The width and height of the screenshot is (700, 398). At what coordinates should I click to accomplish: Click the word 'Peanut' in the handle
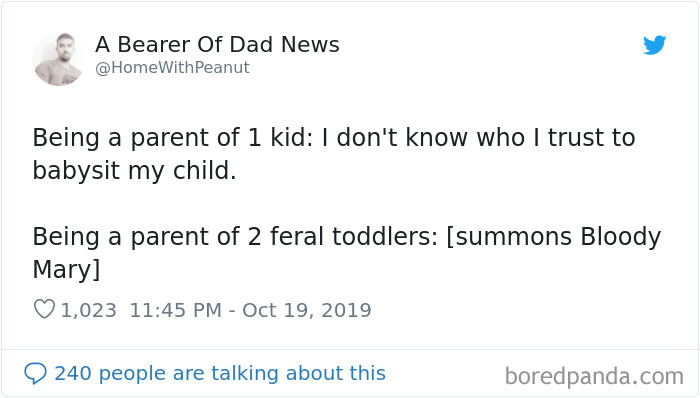point(222,67)
